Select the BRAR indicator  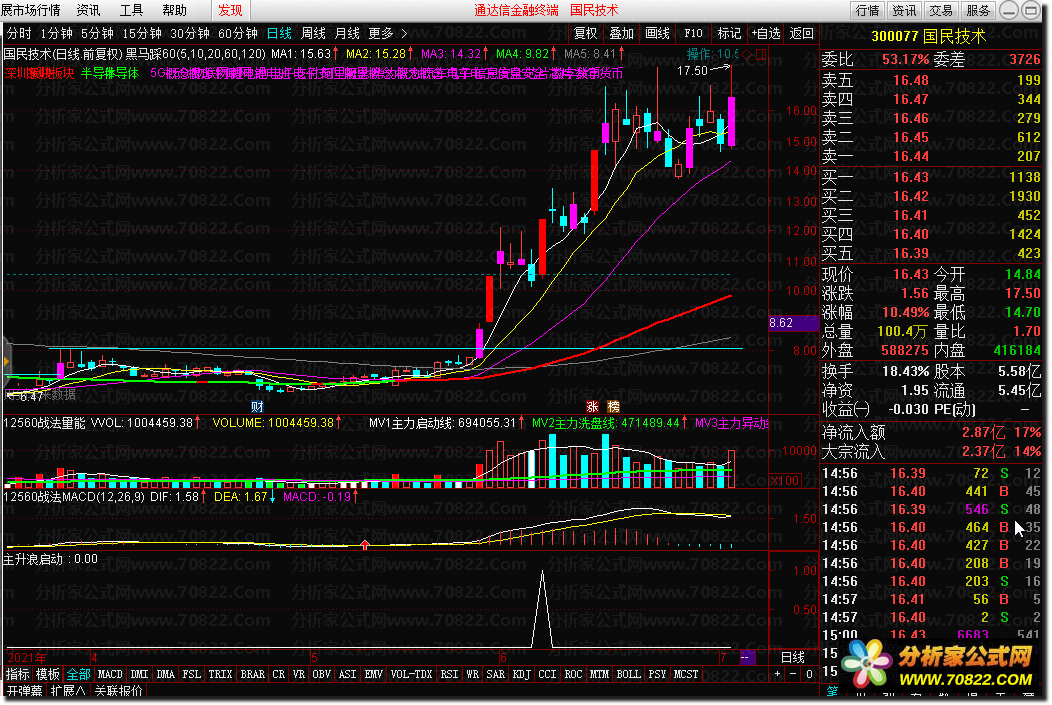(x=252, y=674)
